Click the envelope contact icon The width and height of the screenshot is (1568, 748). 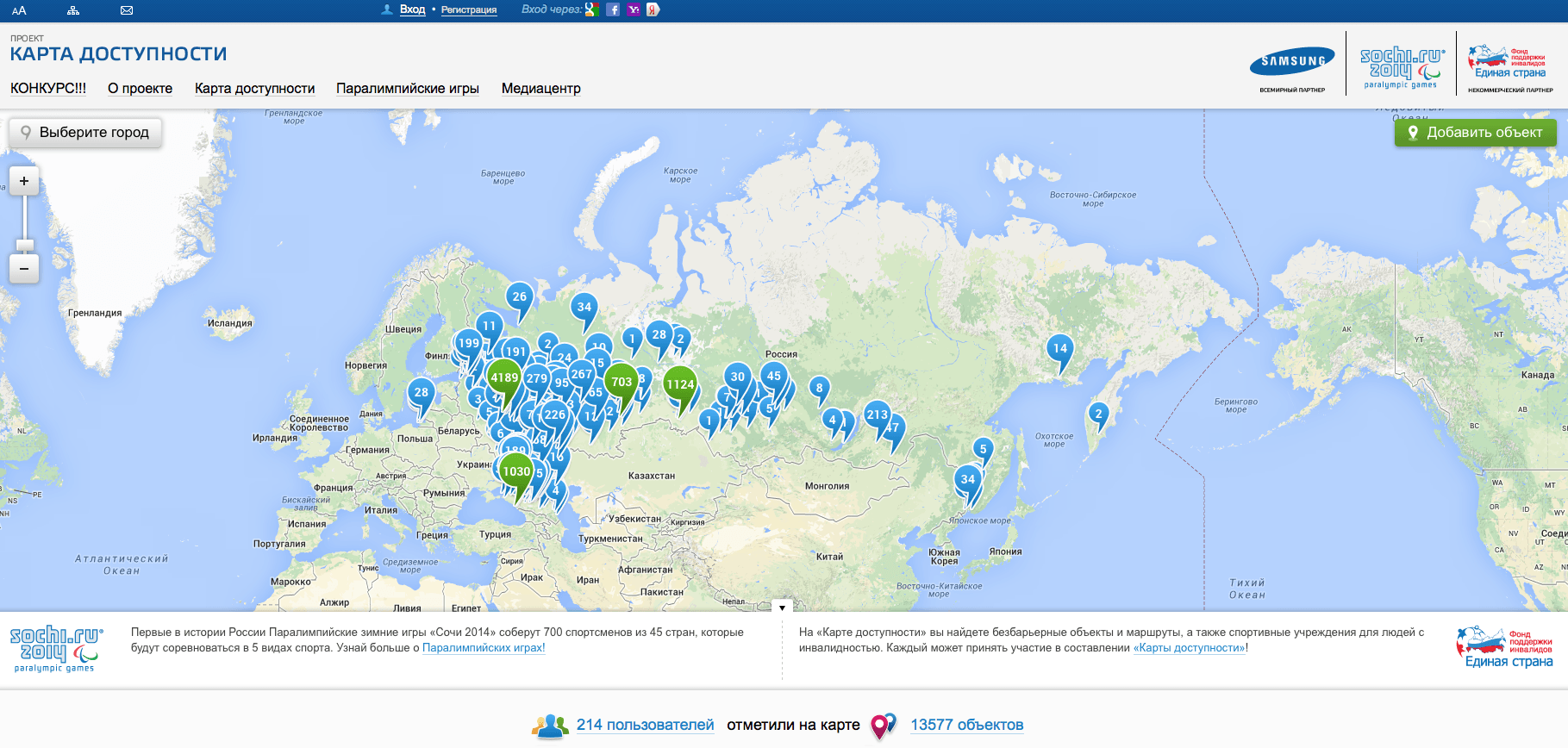(x=127, y=10)
